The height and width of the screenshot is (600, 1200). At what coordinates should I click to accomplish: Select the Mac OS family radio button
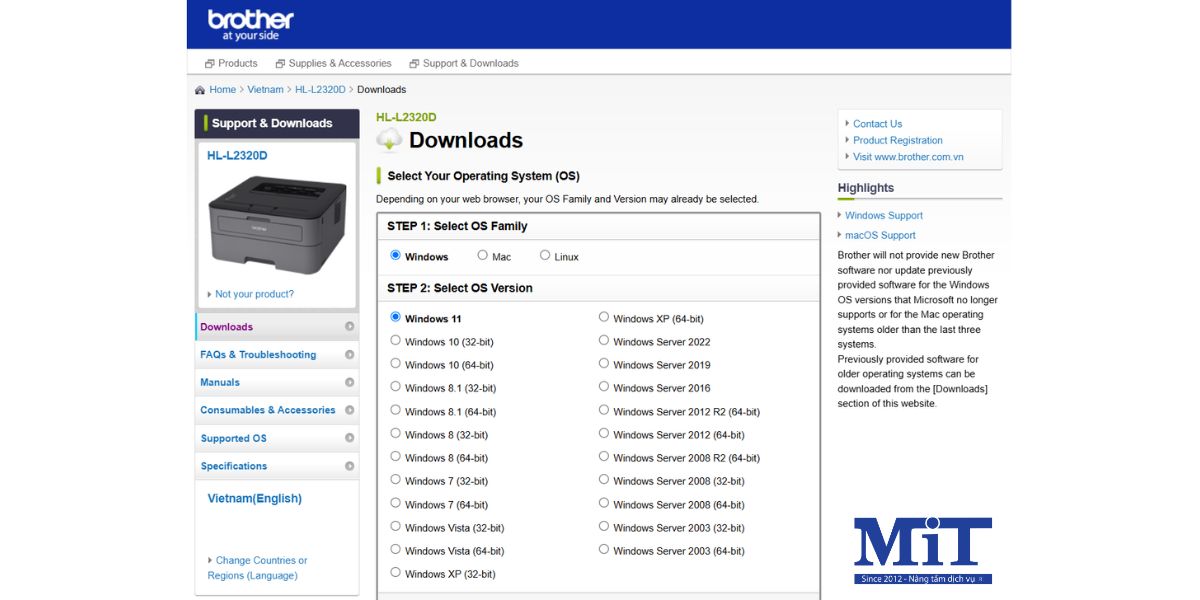[483, 256]
